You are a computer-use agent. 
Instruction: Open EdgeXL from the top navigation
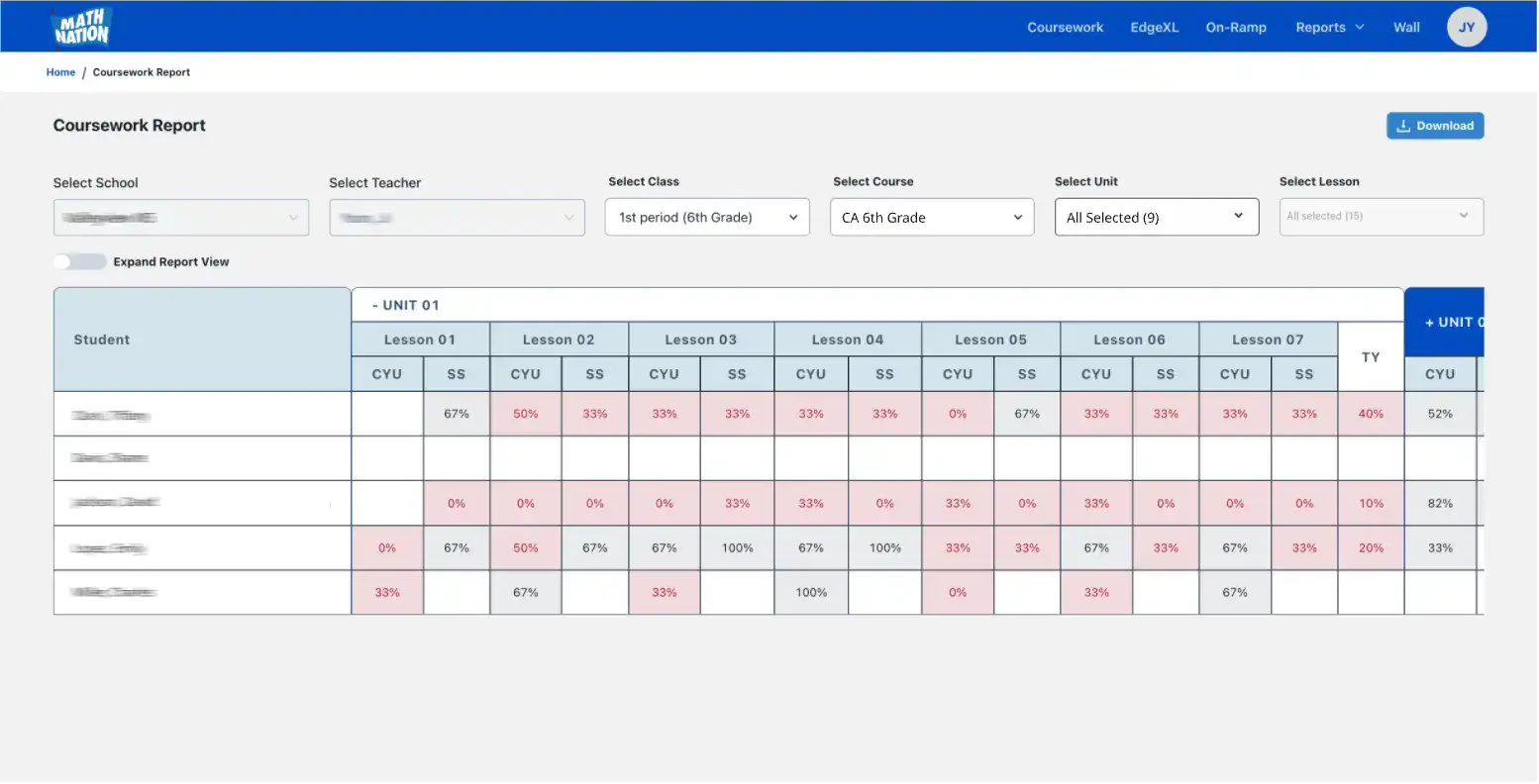coord(1154,28)
